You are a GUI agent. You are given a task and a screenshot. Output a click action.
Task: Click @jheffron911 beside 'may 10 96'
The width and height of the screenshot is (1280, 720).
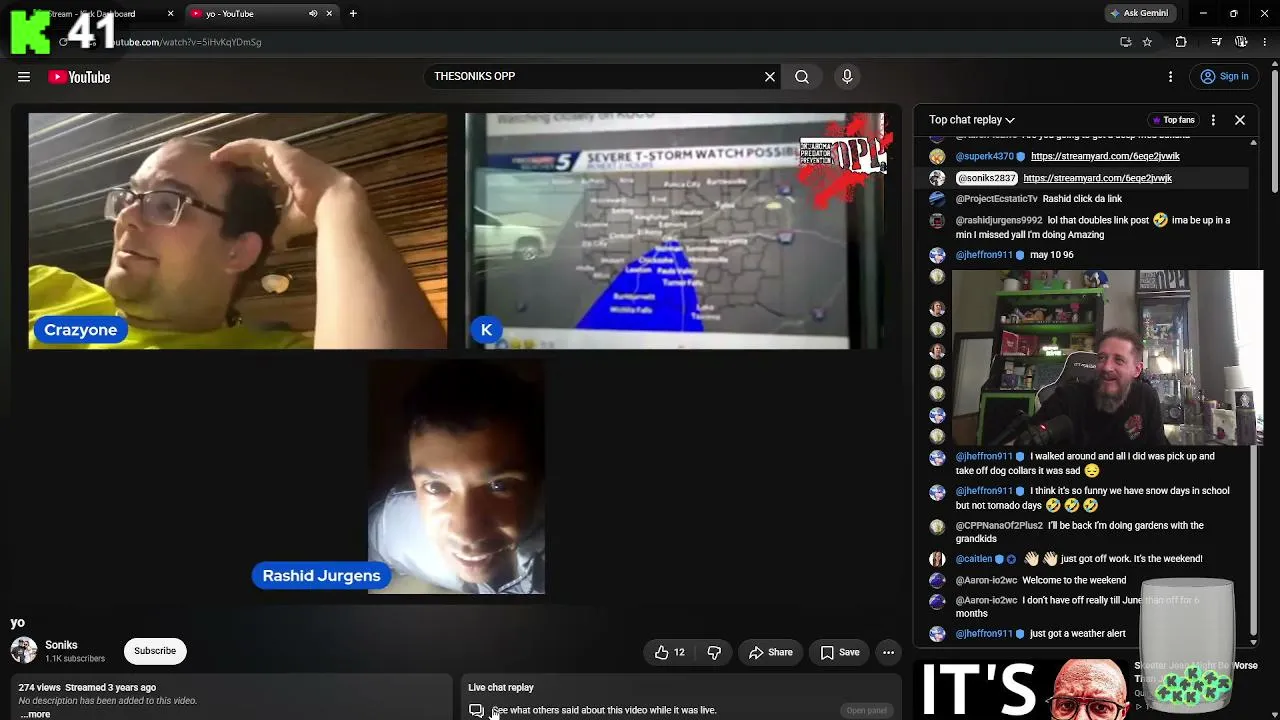pyautogui.click(x=984, y=255)
